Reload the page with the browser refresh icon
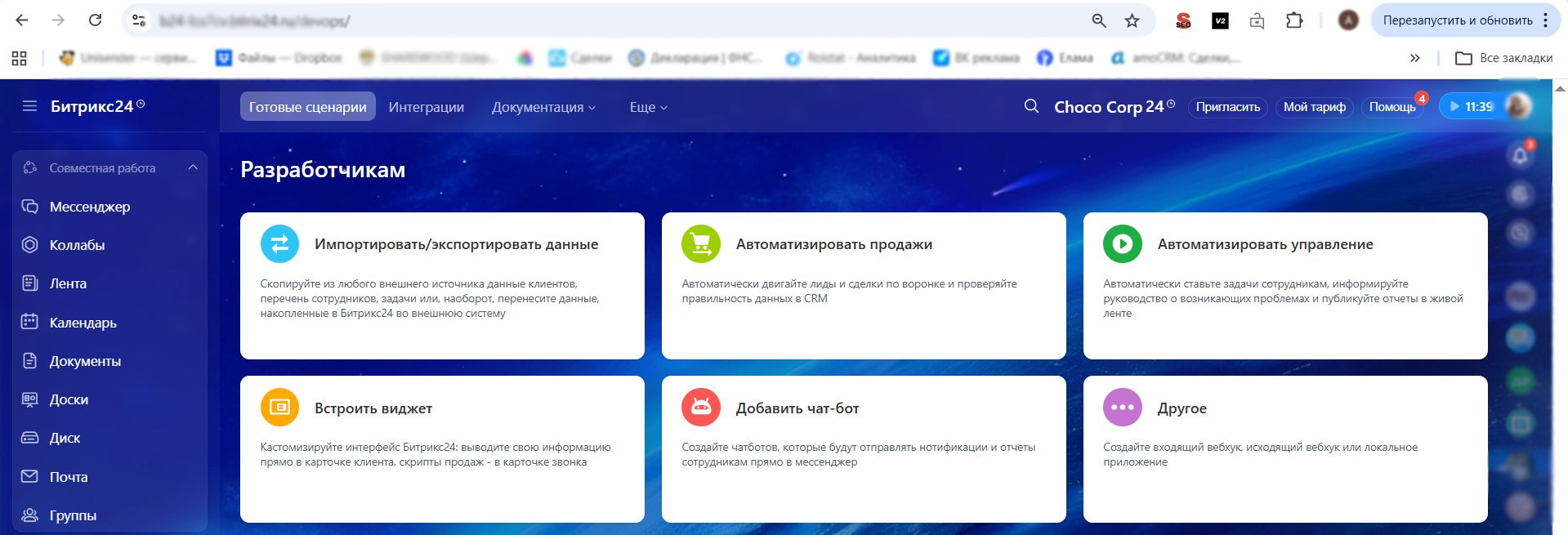Screen dimensions: 1568x535 [95, 20]
